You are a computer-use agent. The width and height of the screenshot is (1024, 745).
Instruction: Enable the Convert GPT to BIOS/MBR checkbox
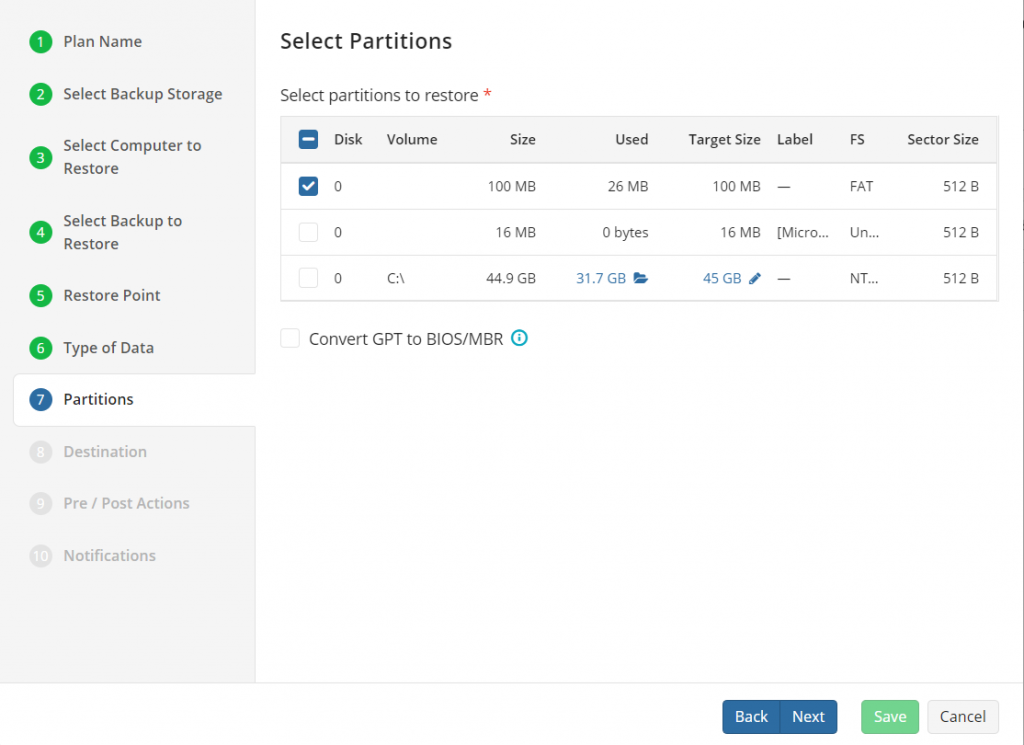pyautogui.click(x=289, y=338)
